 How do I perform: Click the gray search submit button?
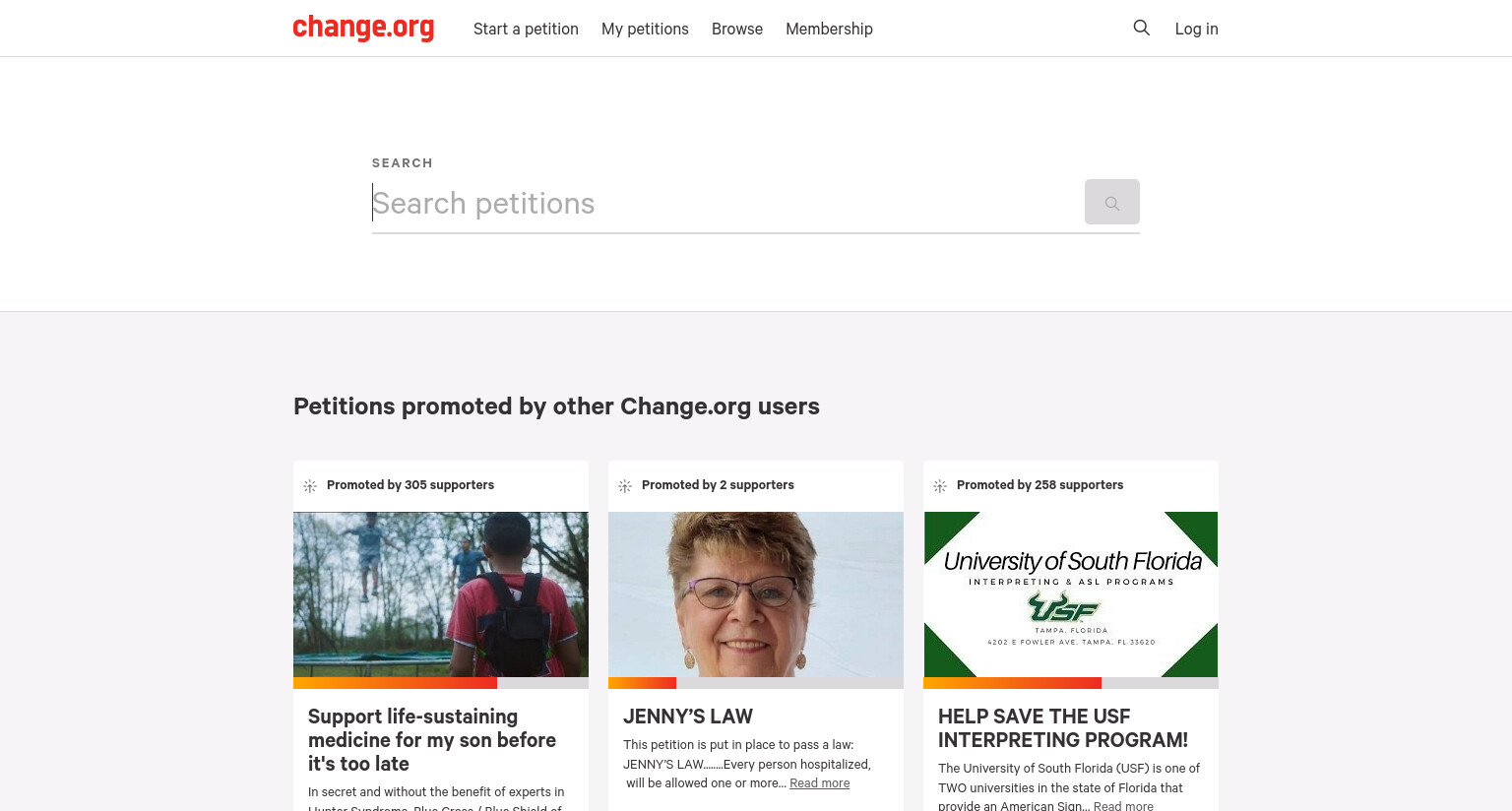(1111, 202)
